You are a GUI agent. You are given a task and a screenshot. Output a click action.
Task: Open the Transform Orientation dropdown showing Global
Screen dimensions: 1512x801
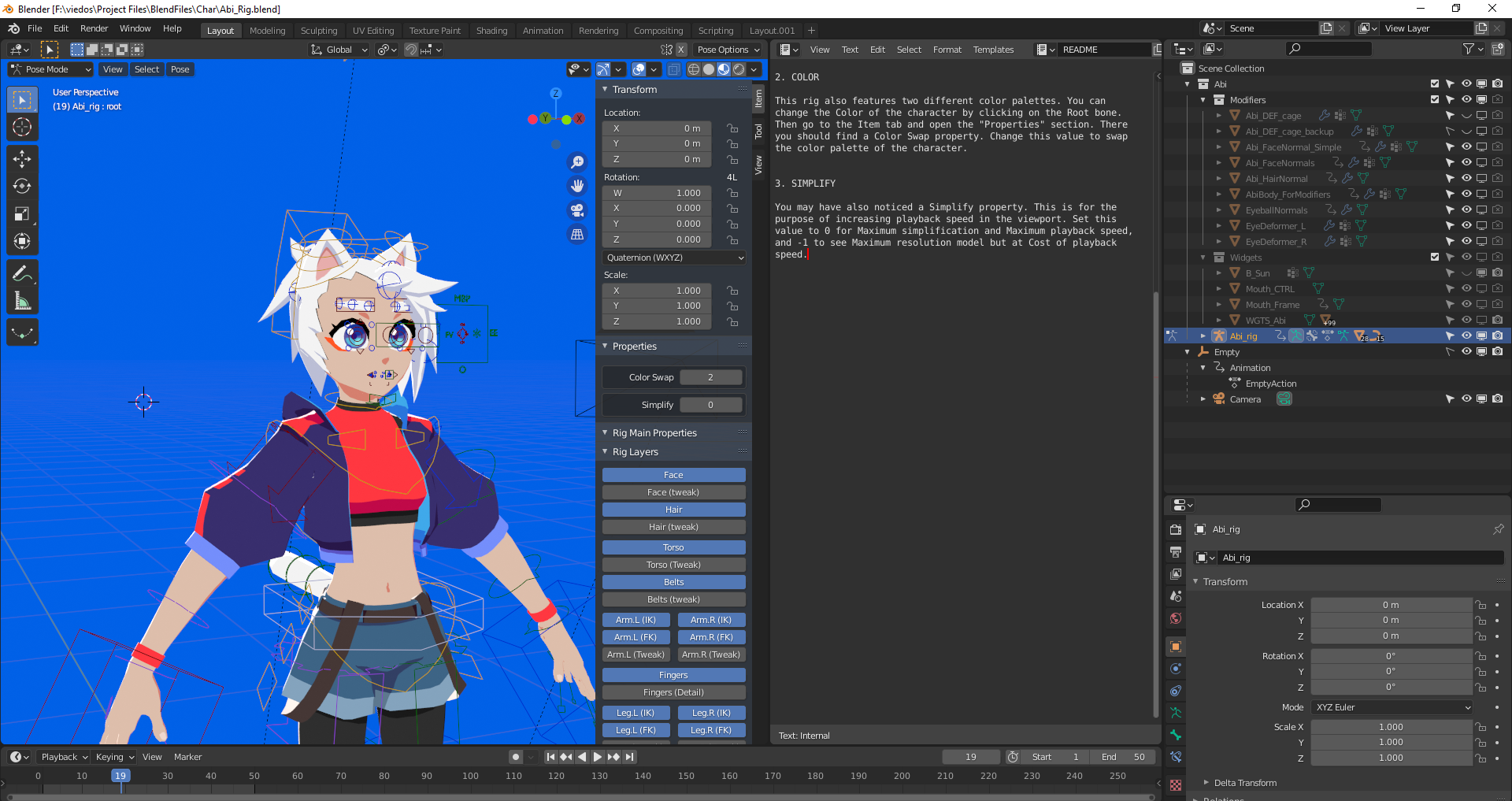[x=339, y=49]
